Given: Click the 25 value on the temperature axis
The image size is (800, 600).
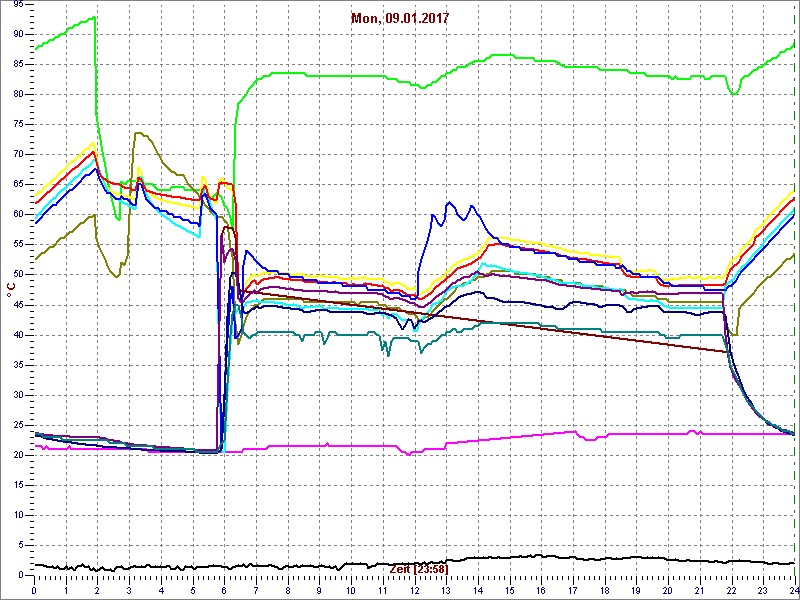Looking at the screenshot, I should tap(18, 424).
